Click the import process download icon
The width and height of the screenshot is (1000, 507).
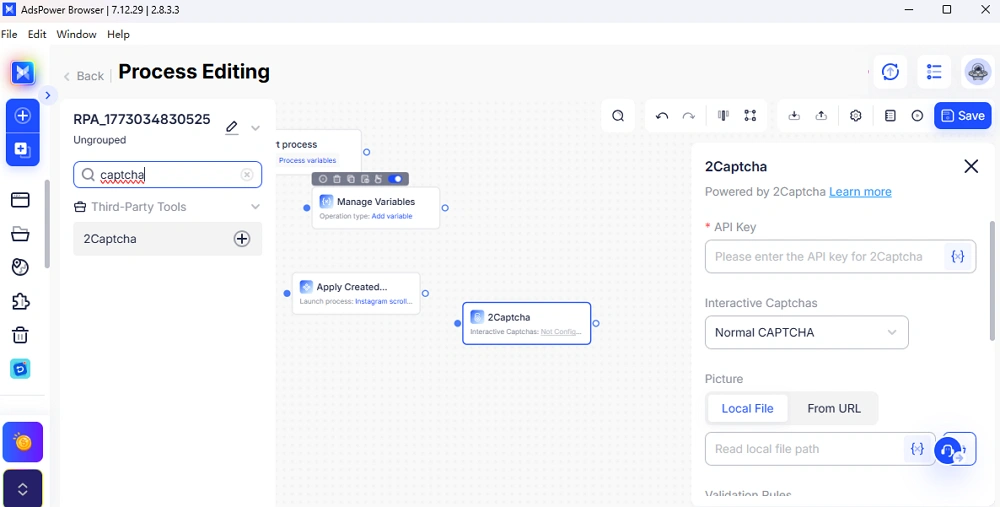[x=794, y=116]
